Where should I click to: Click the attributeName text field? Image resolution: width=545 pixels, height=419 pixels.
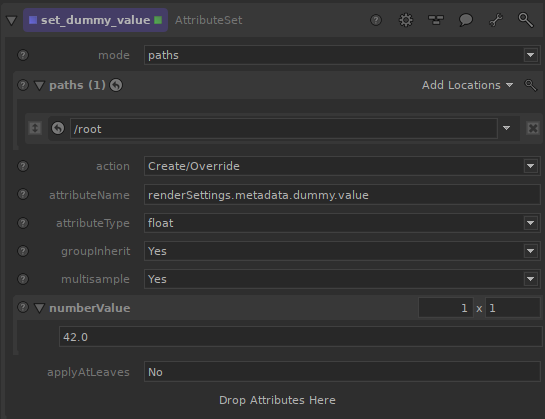[x=342, y=195]
